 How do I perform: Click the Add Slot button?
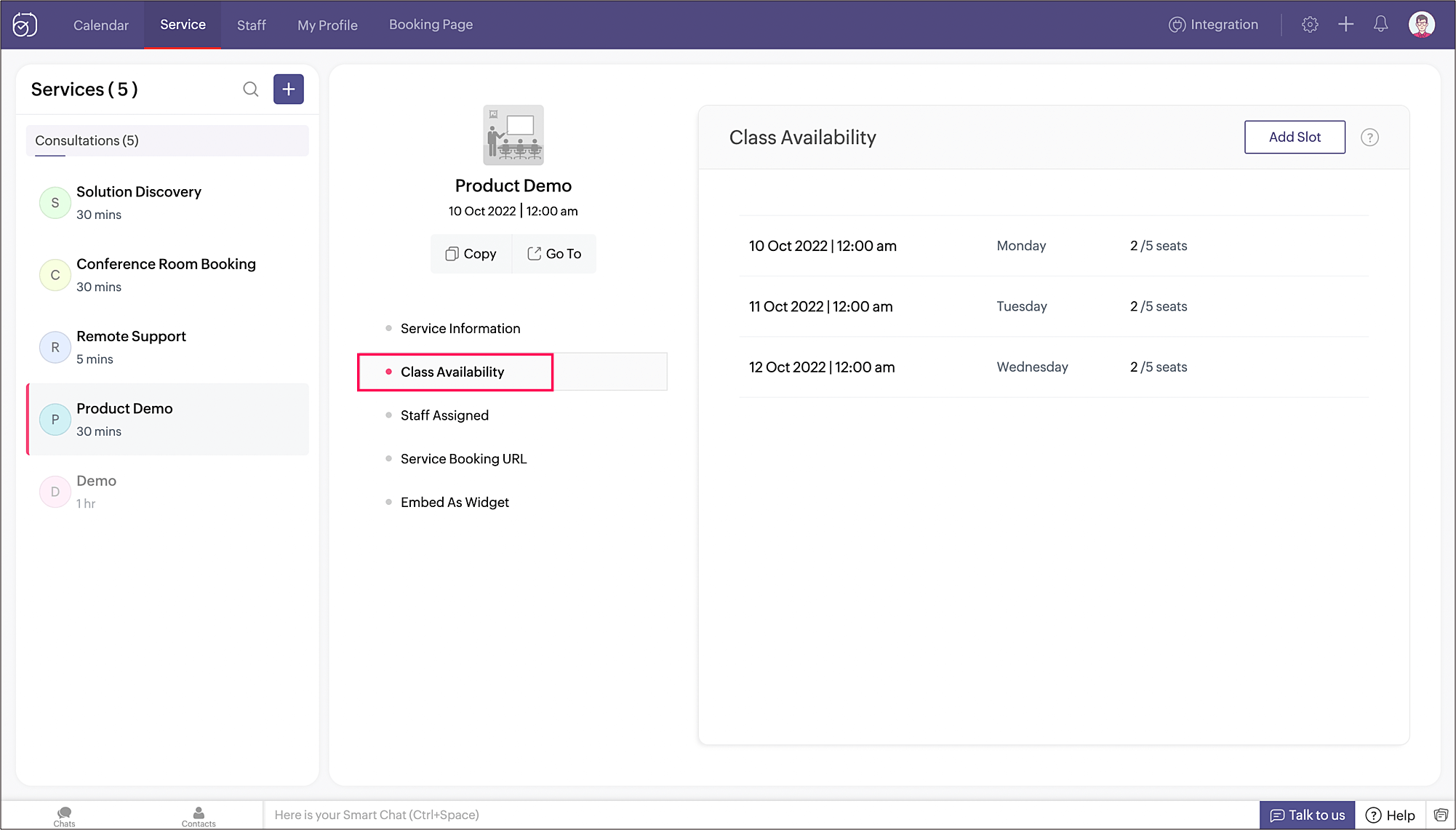[x=1295, y=137]
